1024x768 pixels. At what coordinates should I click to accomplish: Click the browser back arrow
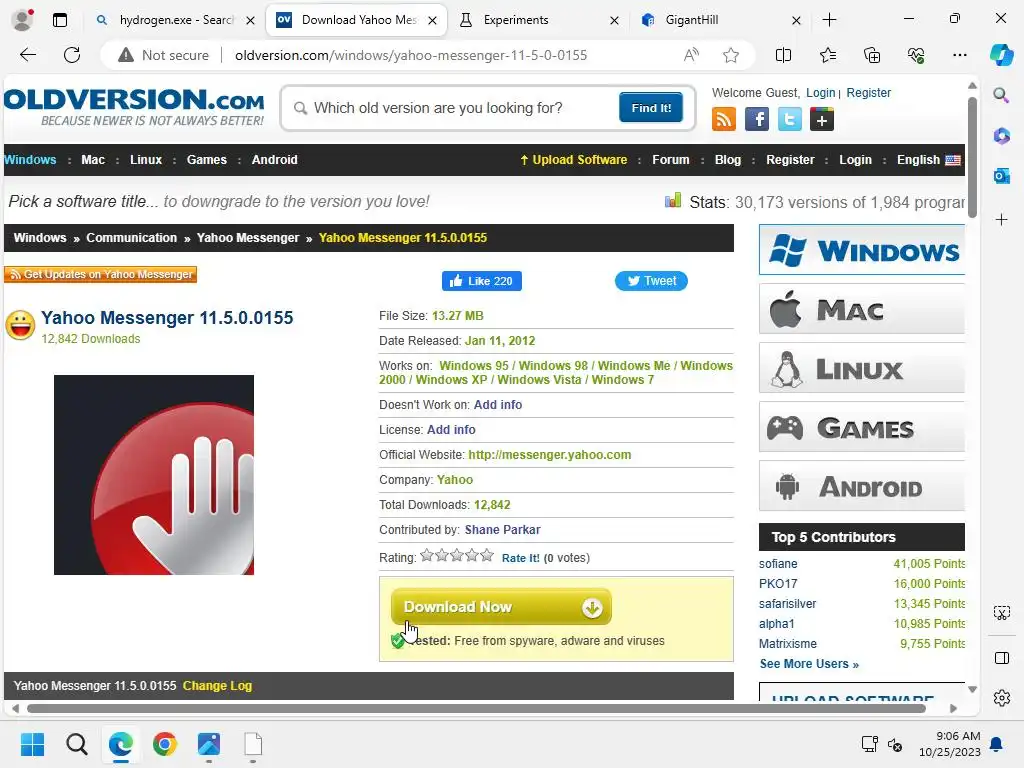click(x=28, y=55)
